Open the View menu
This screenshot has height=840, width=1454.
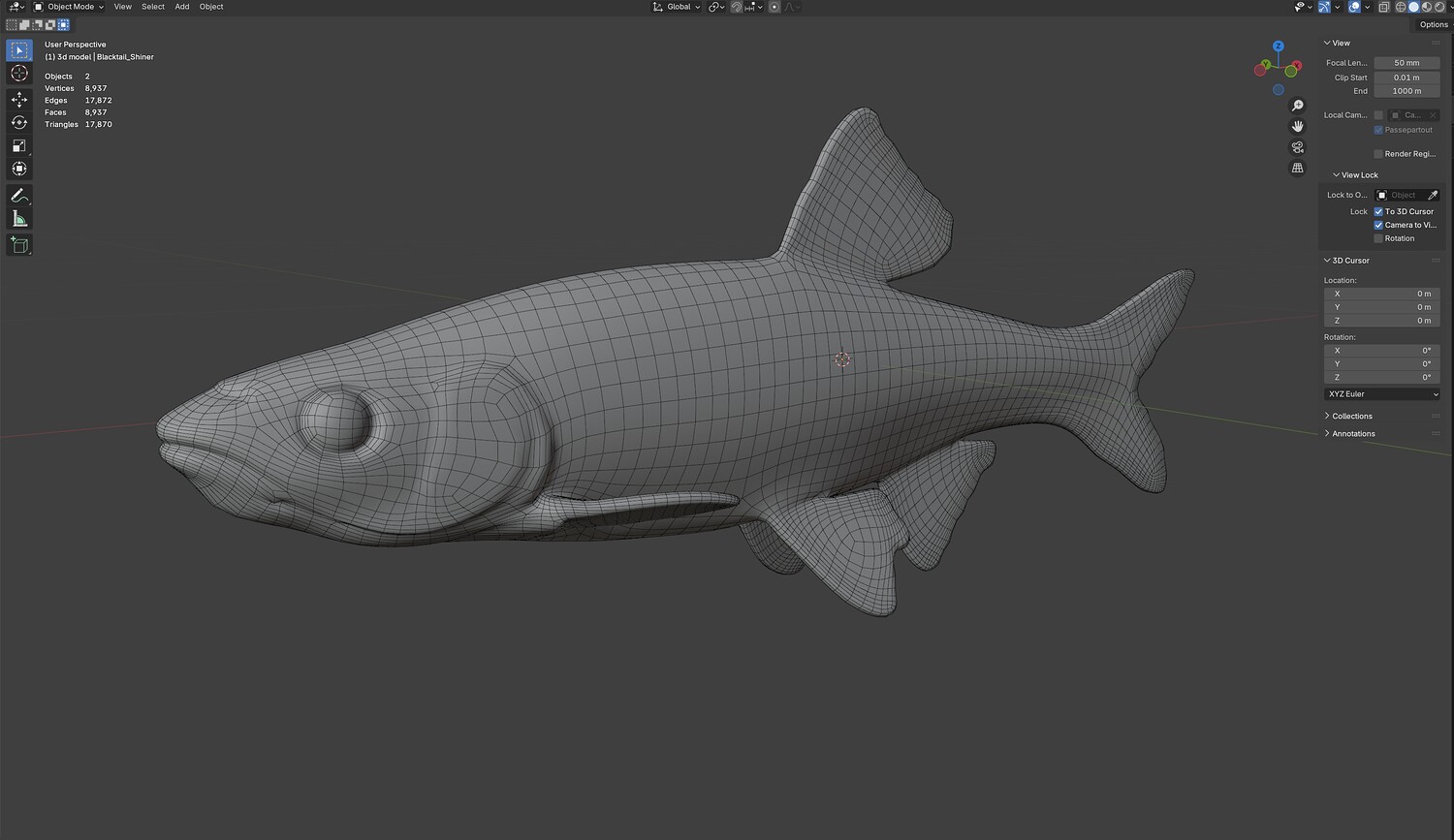122,7
